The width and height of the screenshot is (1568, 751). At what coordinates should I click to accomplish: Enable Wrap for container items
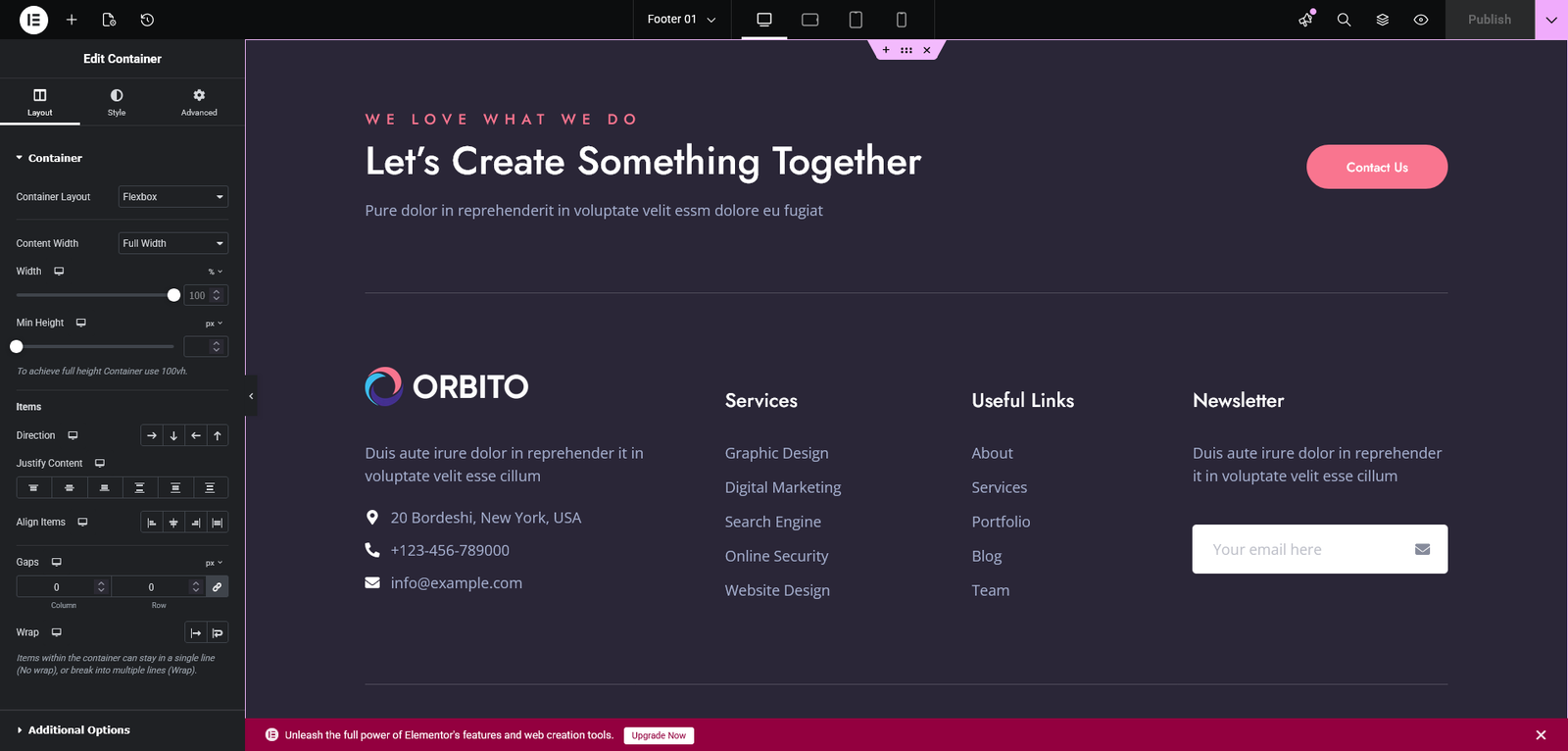tap(218, 633)
